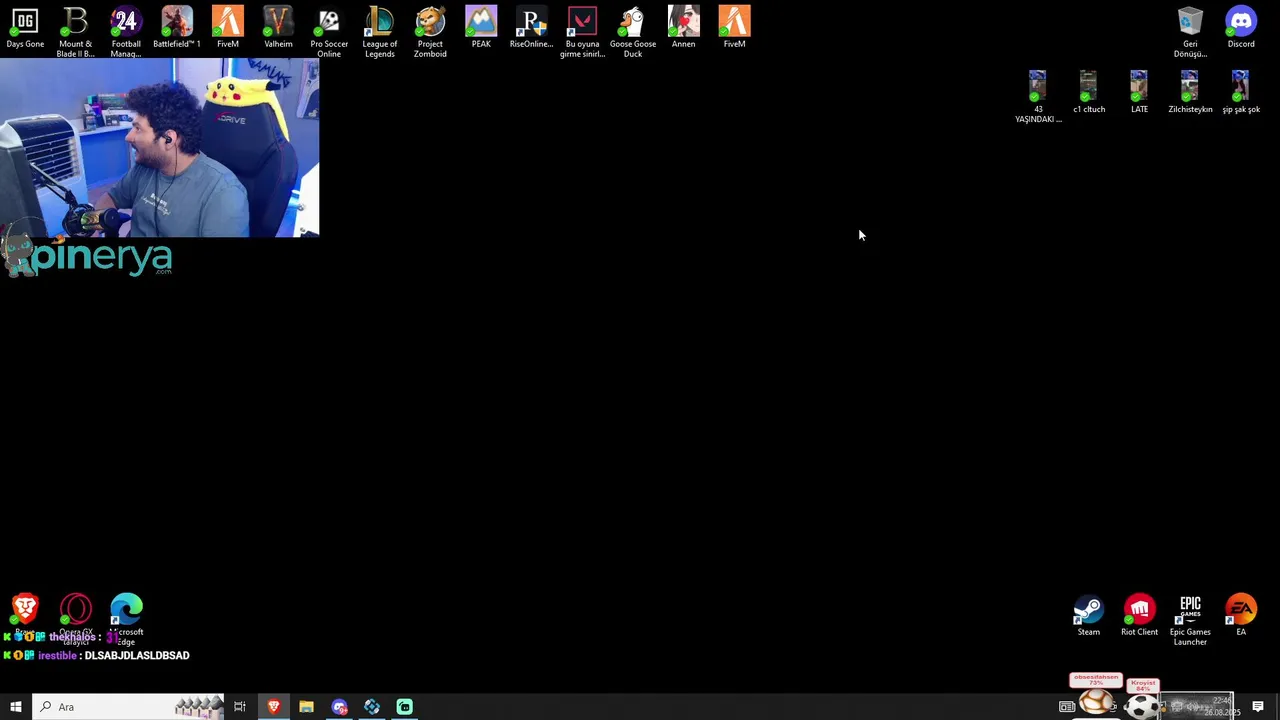
Task: Select the '43 YAŞINDAKI' video file
Action: pos(1038,96)
